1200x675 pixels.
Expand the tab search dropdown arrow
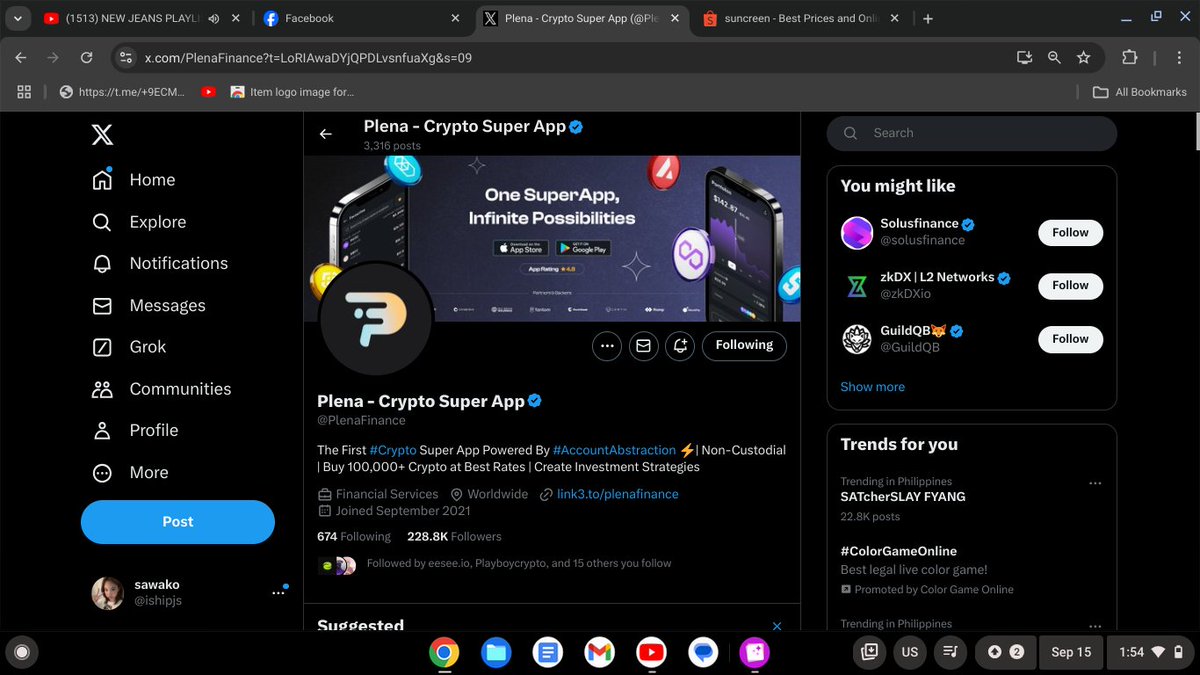tap(18, 18)
